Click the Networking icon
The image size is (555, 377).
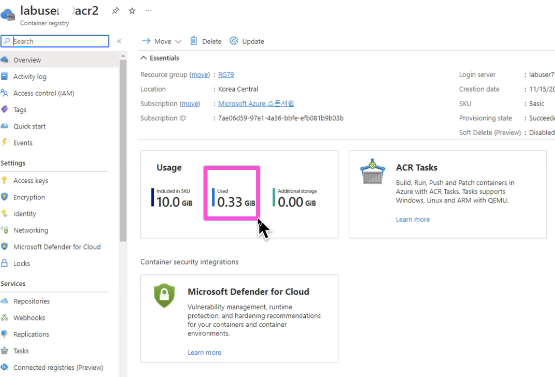pos(5,230)
